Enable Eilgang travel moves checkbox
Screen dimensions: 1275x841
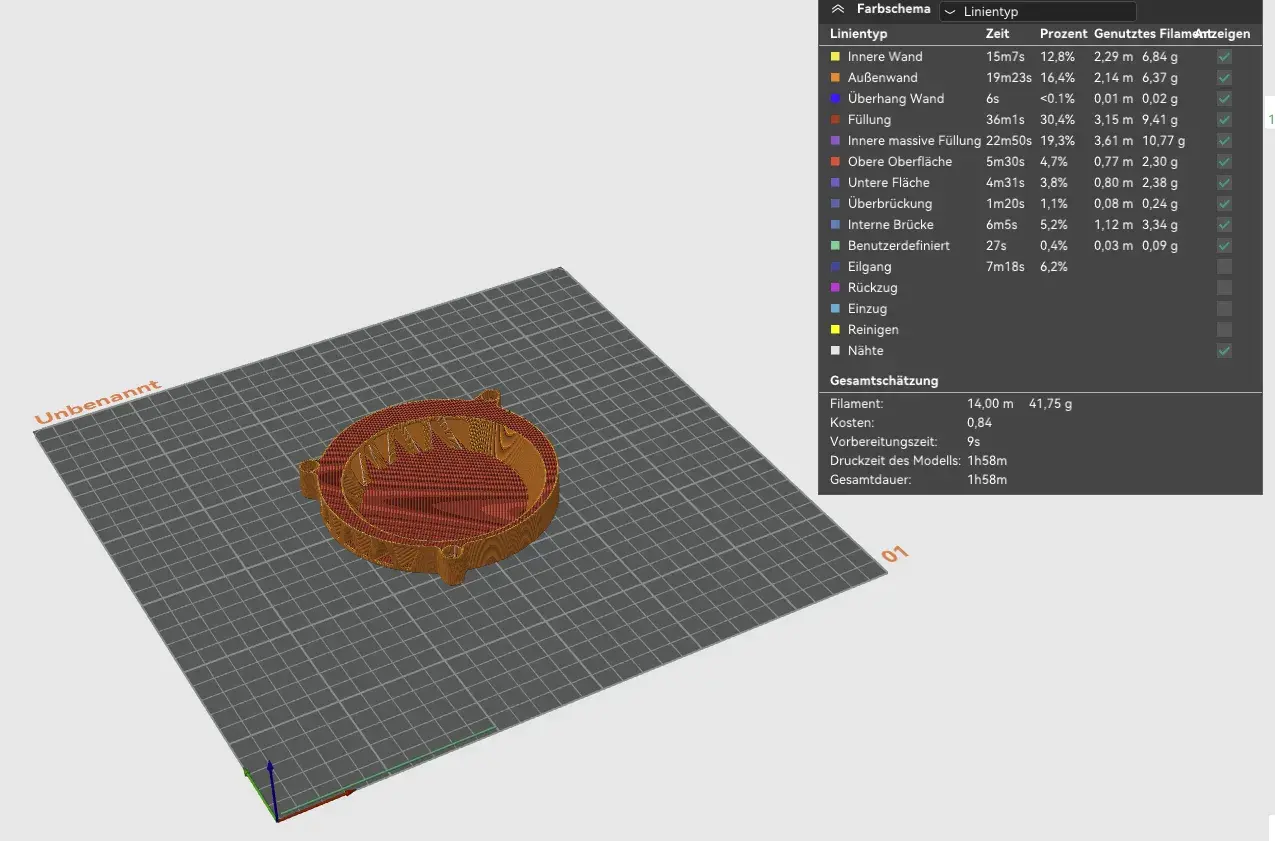tap(1224, 267)
